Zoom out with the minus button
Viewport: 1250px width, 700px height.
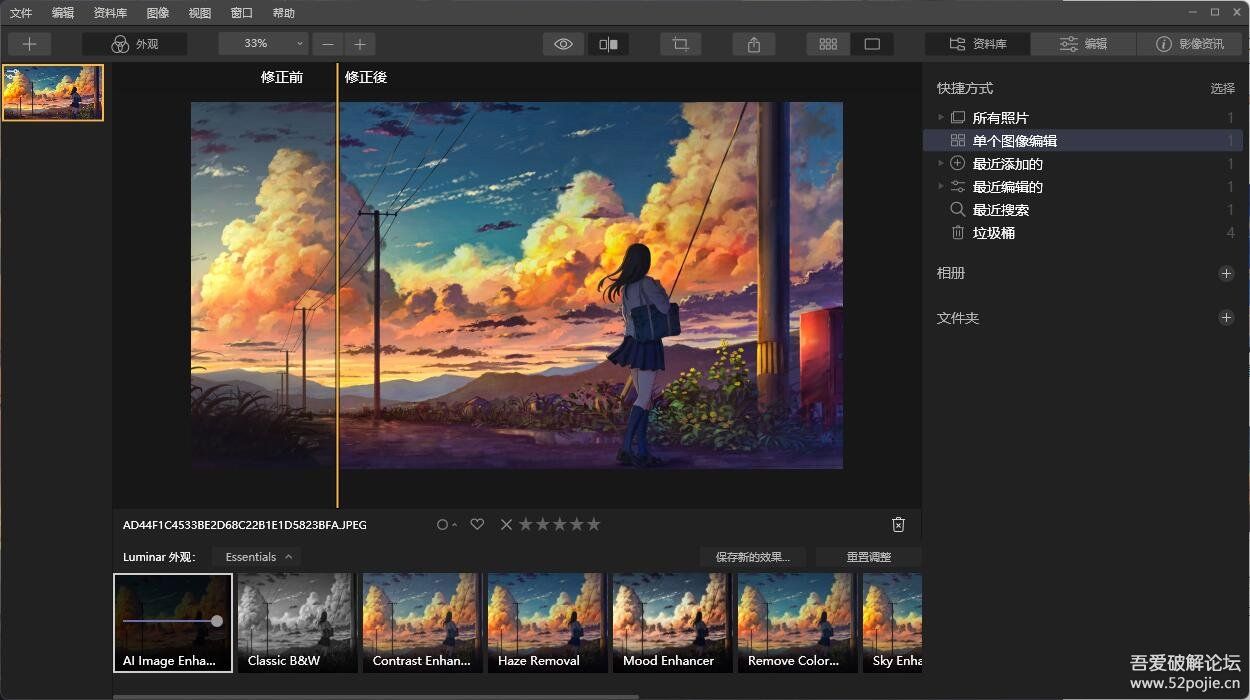point(328,44)
